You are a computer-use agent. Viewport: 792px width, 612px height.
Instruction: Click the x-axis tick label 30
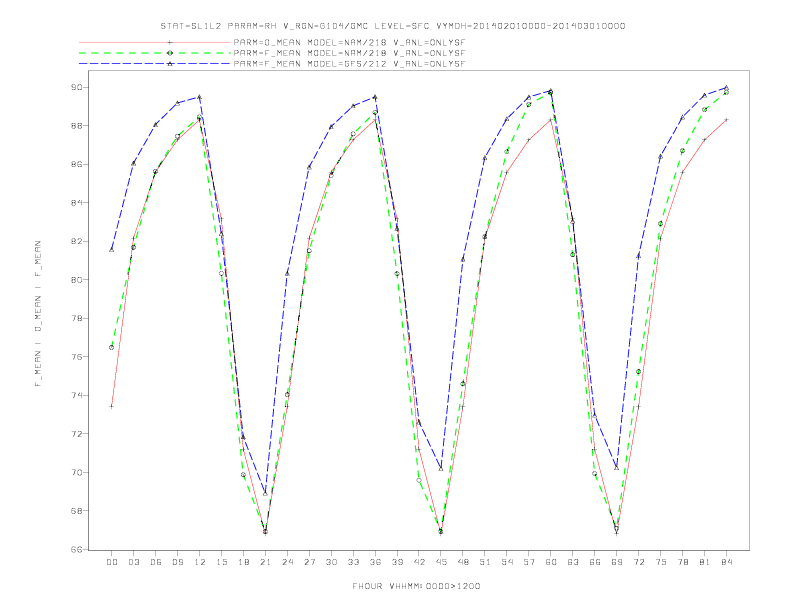click(331, 562)
